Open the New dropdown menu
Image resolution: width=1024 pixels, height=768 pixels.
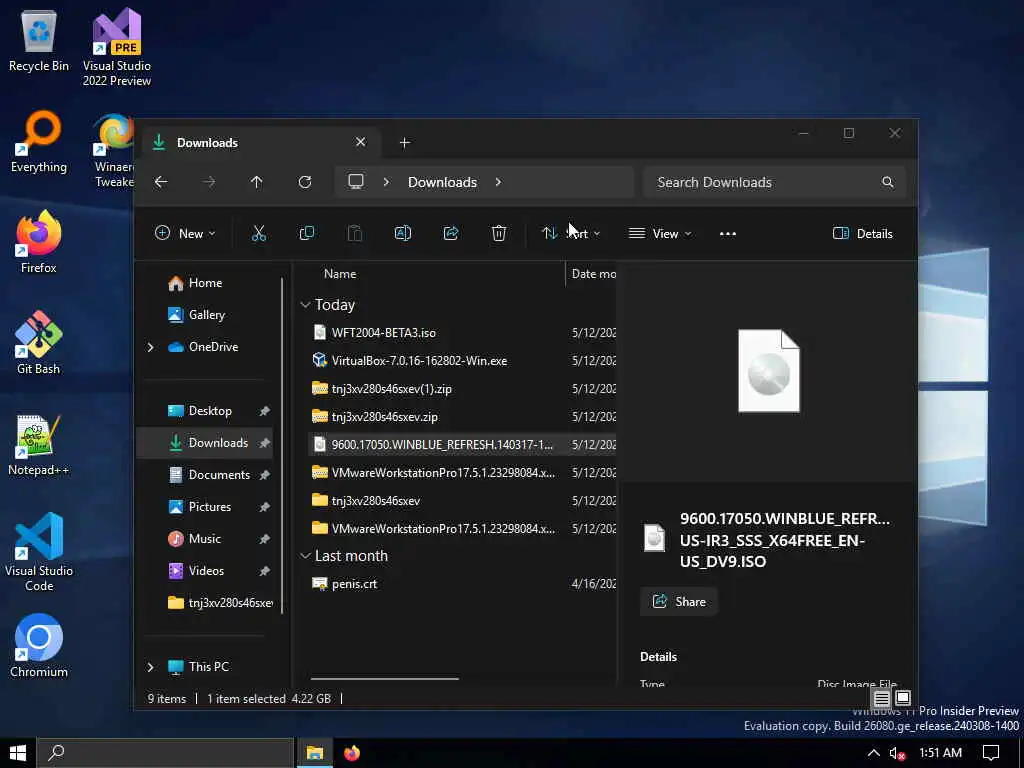point(185,234)
